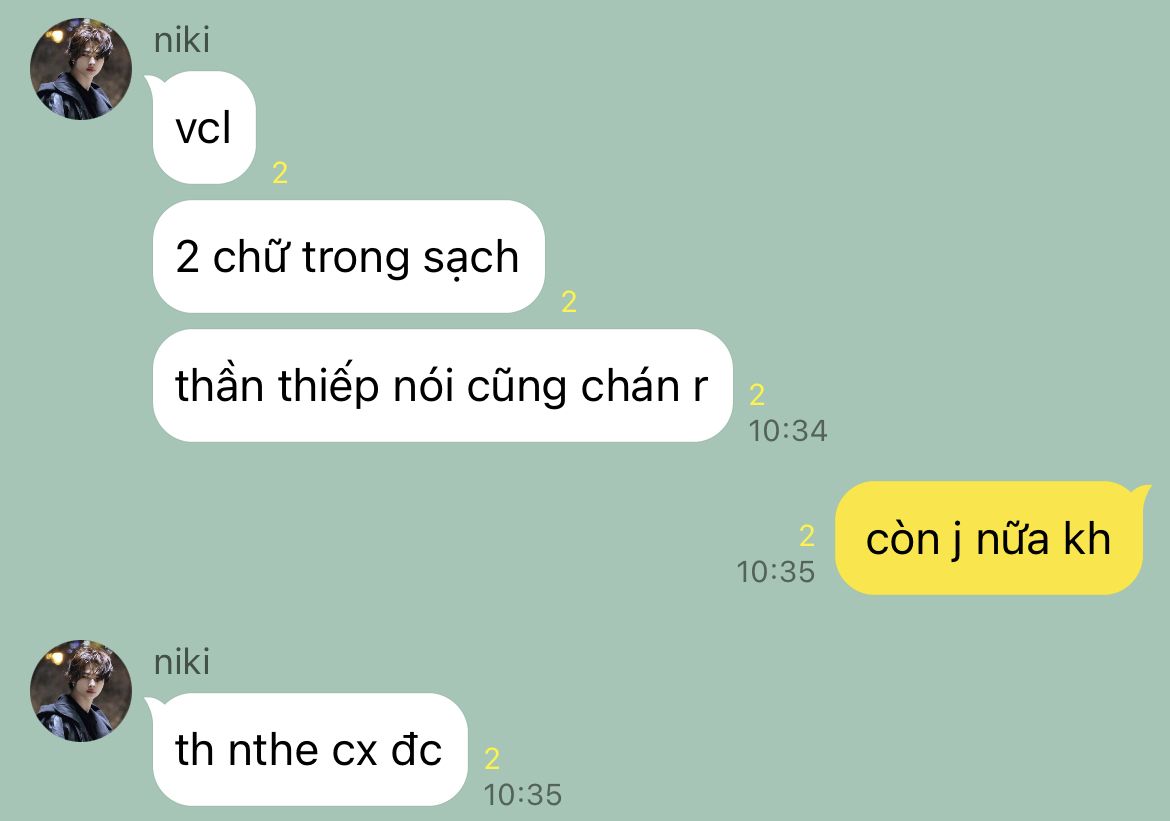Select the yellow 'còn j nữa kh' bubble
The width and height of the screenshot is (1170, 821).
(x=989, y=538)
